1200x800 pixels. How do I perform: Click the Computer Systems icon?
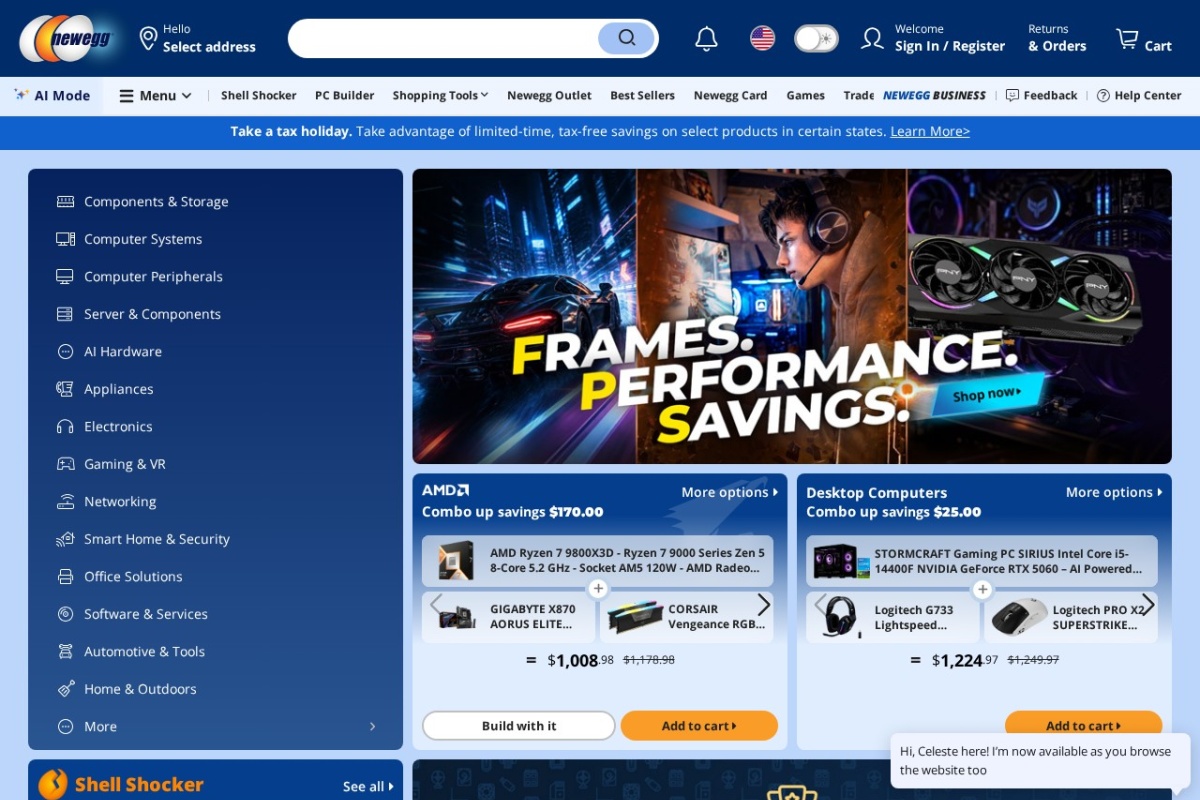click(65, 239)
